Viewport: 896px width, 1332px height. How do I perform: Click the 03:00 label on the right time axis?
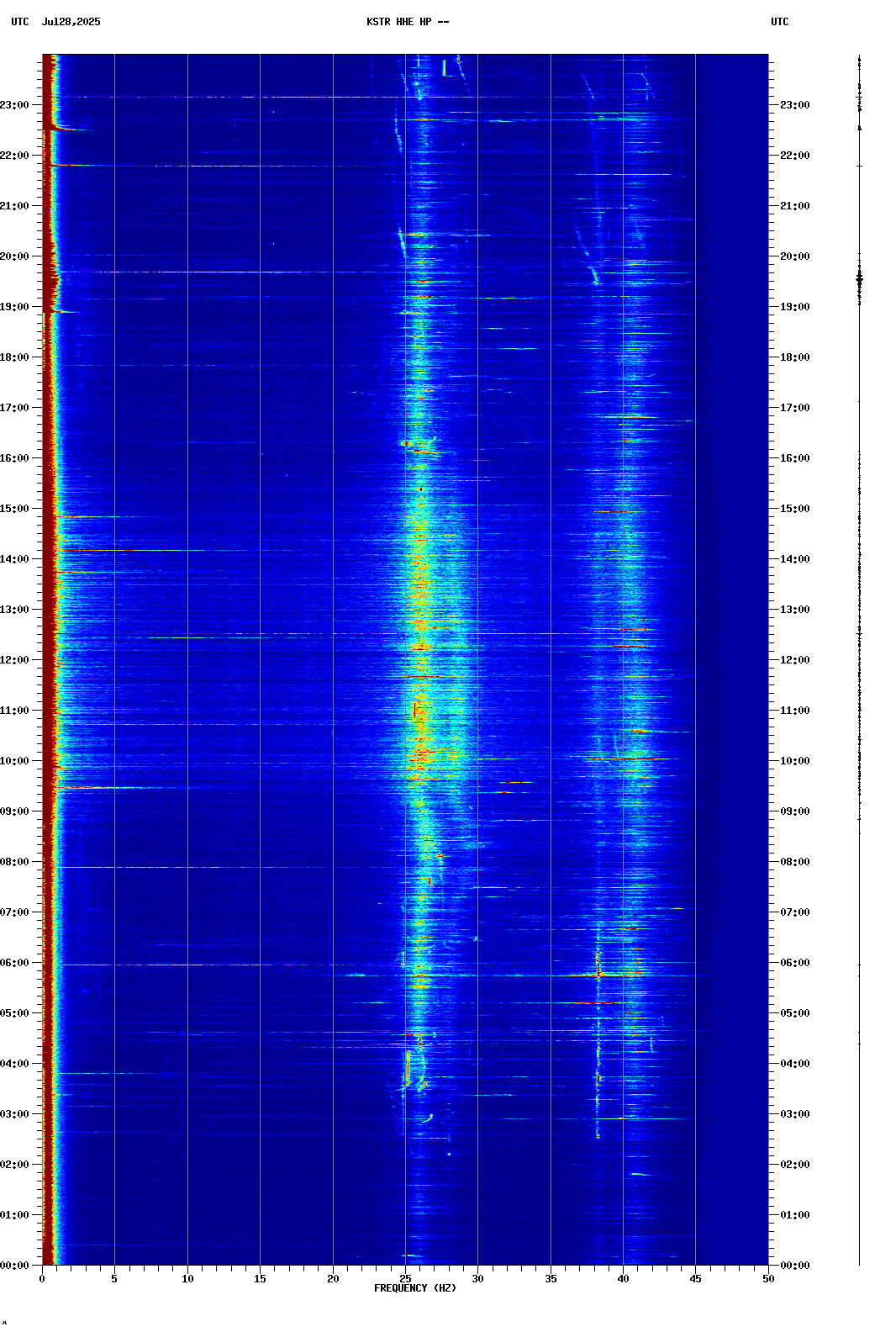795,1114
